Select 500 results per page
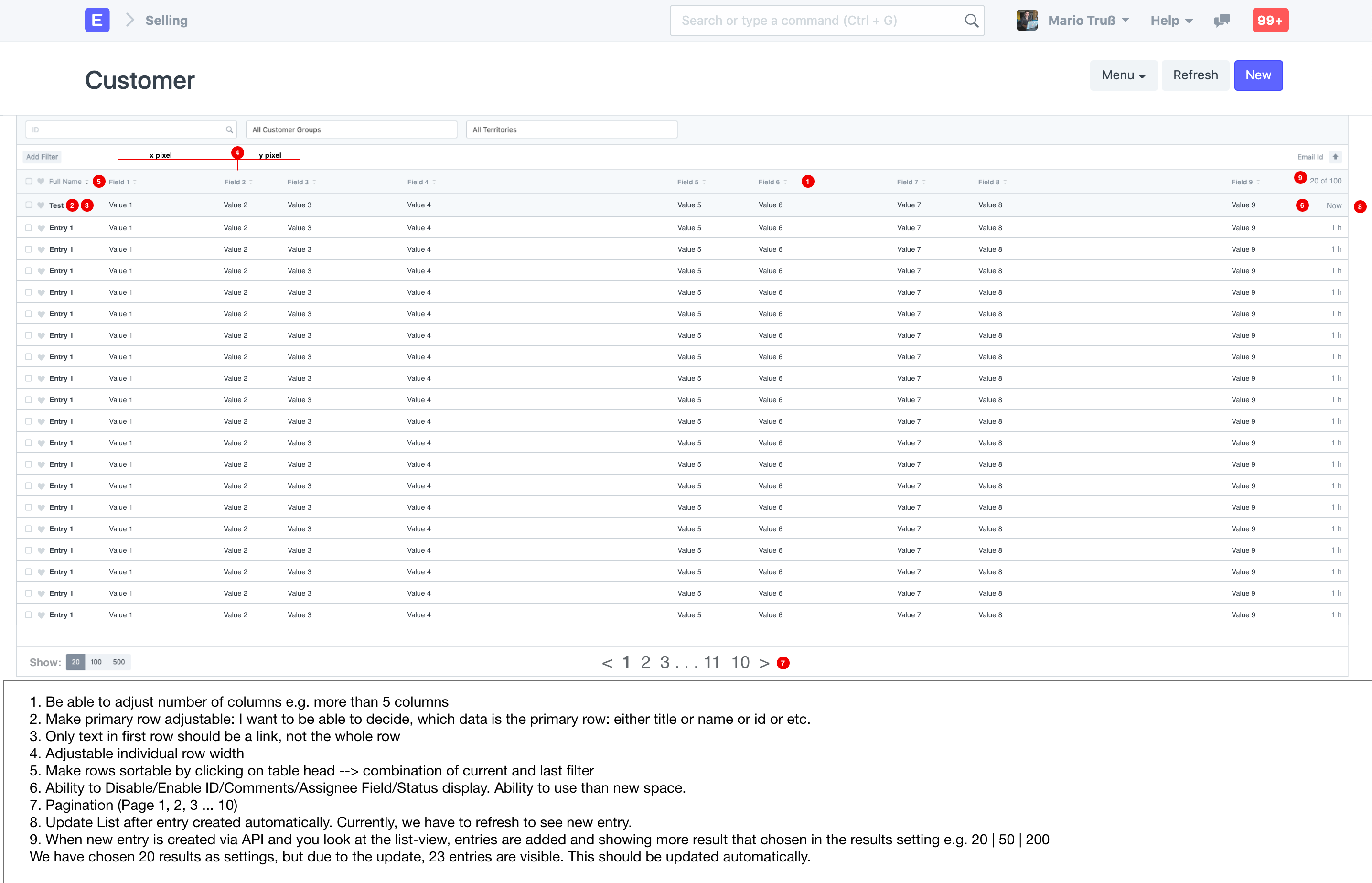The image size is (1372, 883). pos(118,662)
